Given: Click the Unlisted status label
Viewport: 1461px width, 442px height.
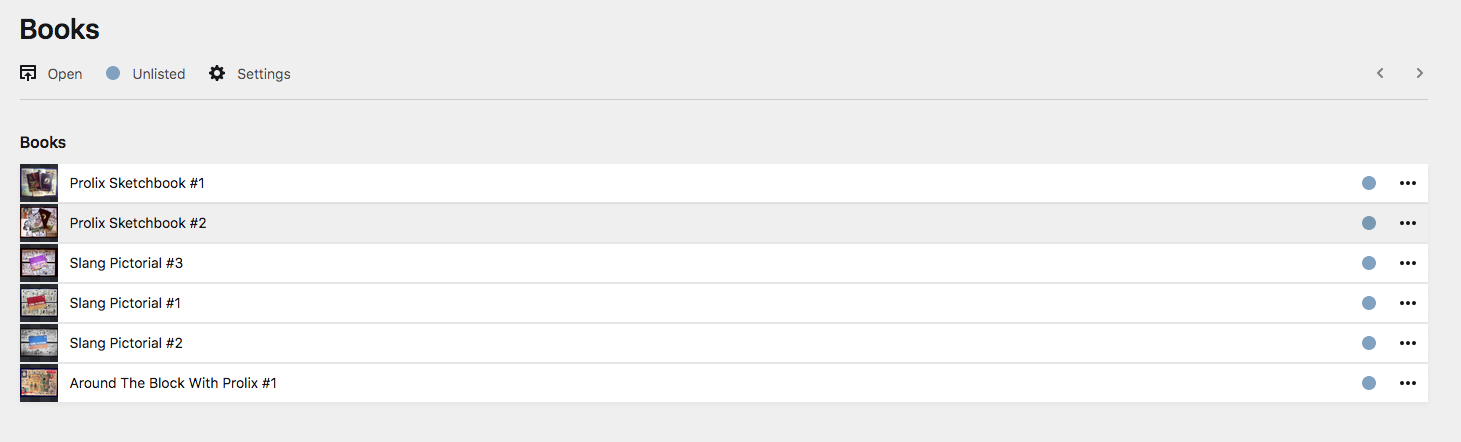Looking at the screenshot, I should coord(159,74).
